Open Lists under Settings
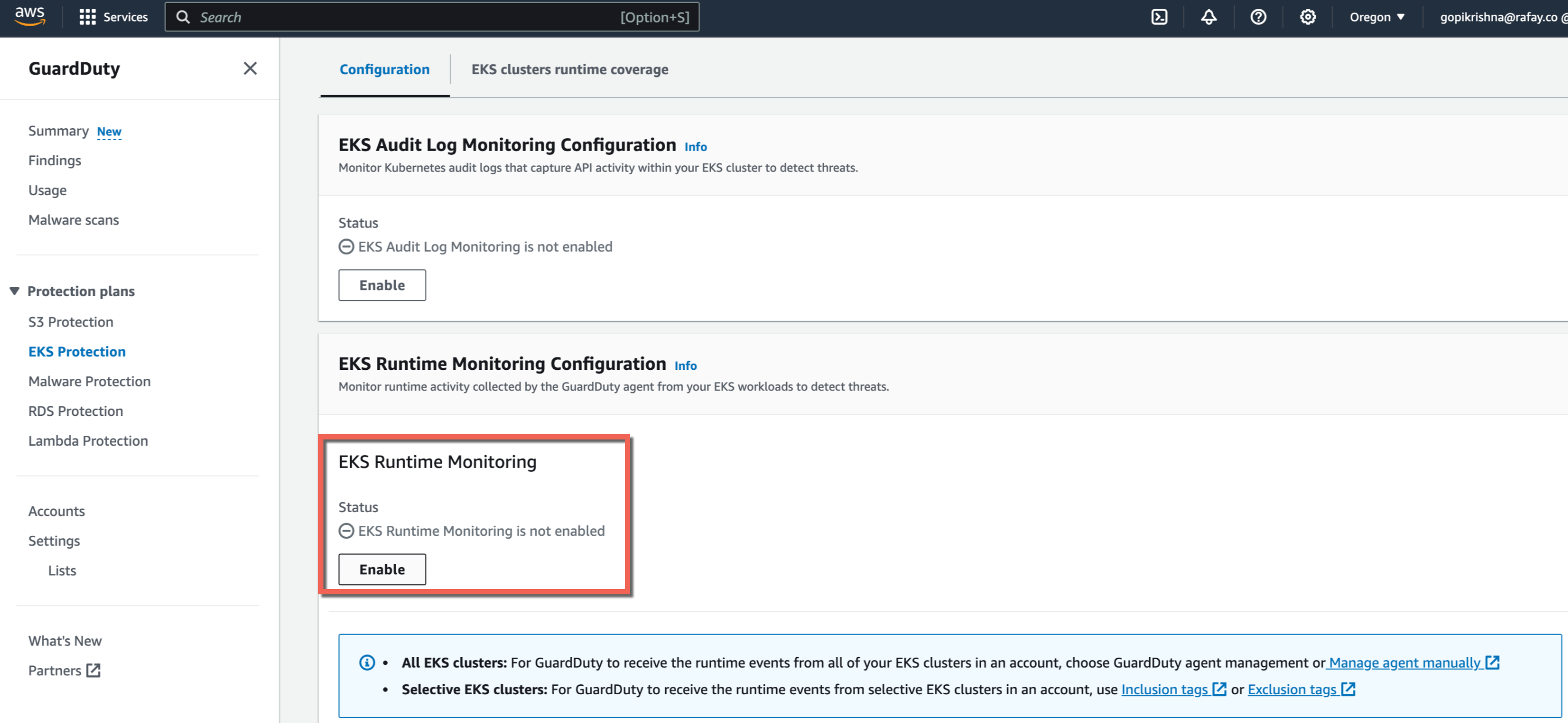 tap(62, 570)
